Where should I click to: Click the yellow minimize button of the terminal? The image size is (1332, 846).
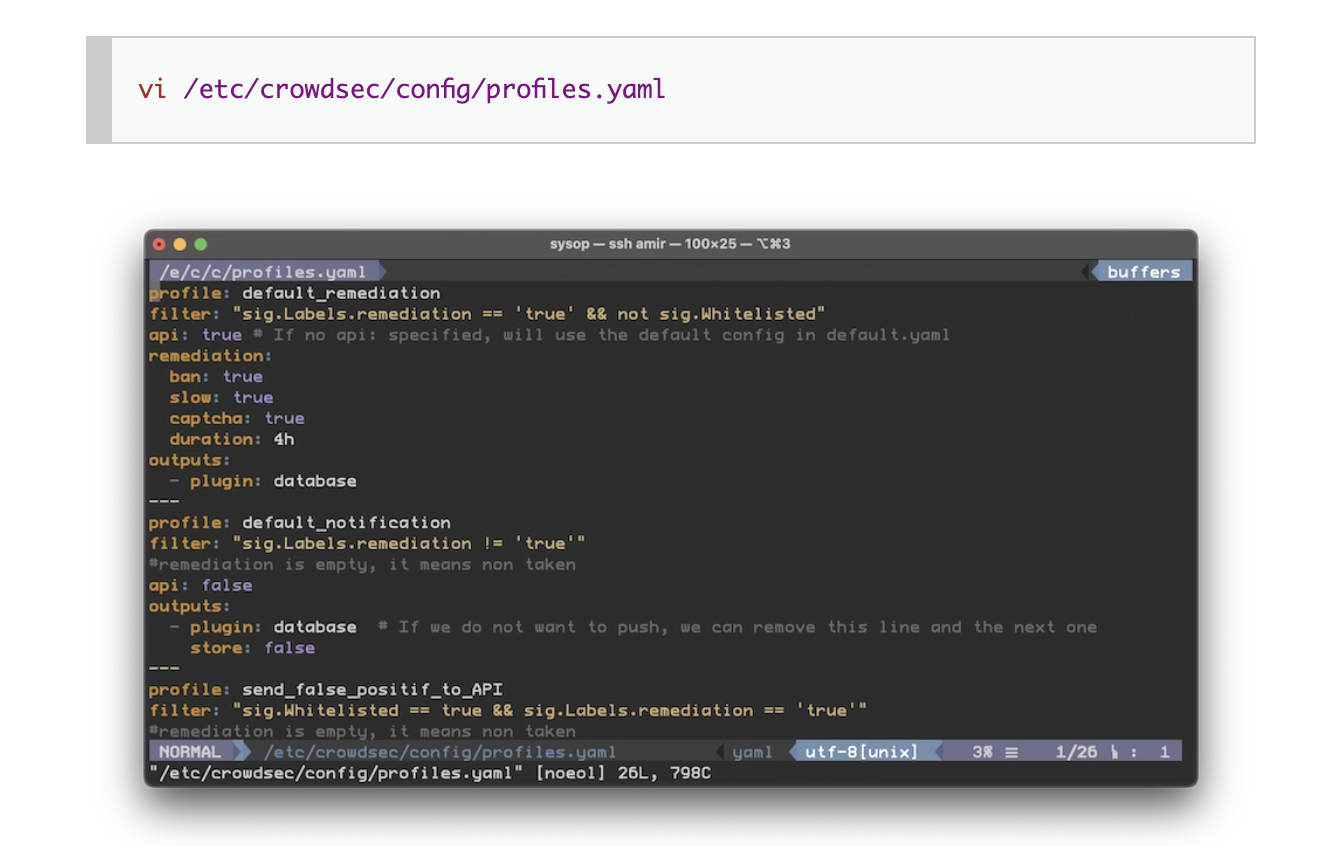pos(180,244)
